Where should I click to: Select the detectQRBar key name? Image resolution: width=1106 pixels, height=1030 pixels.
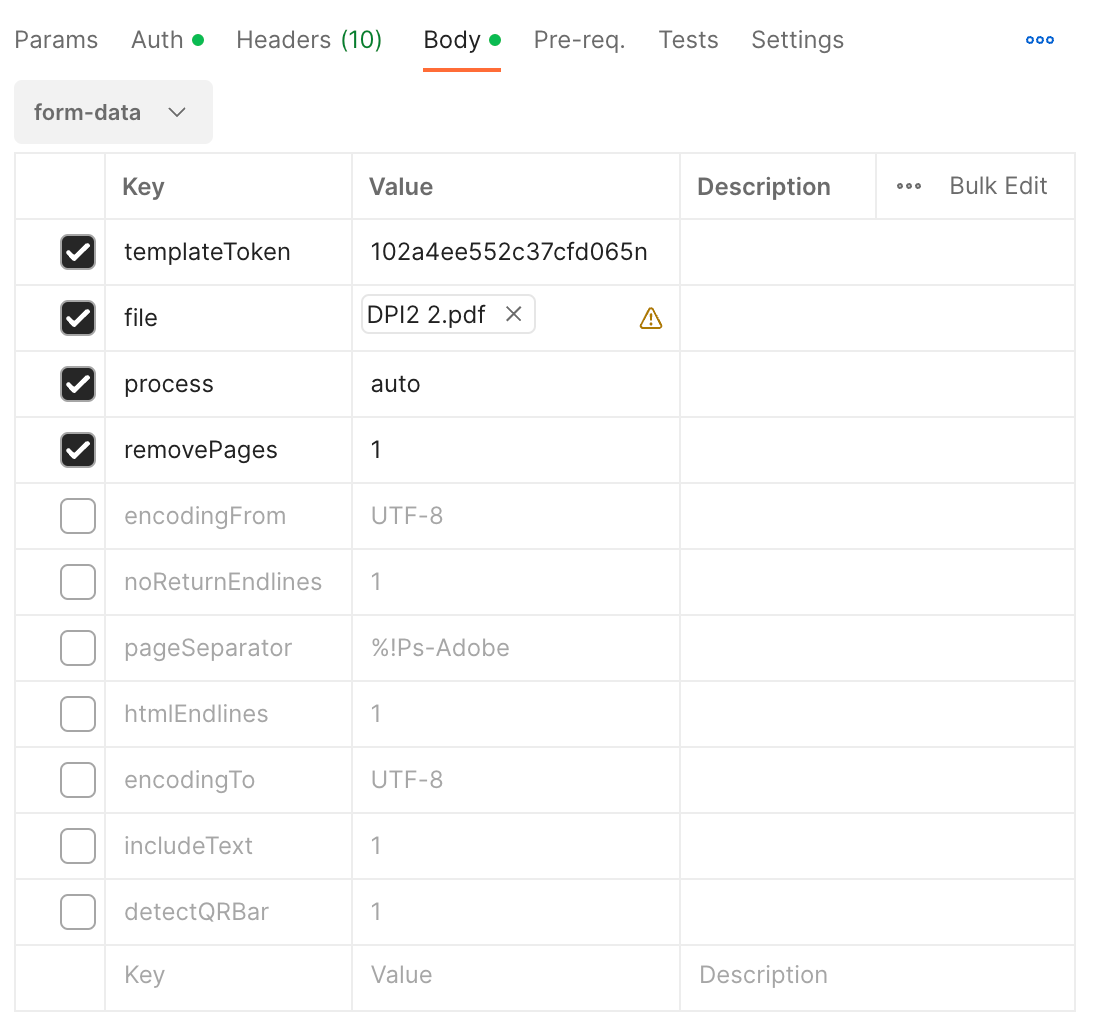(197, 911)
